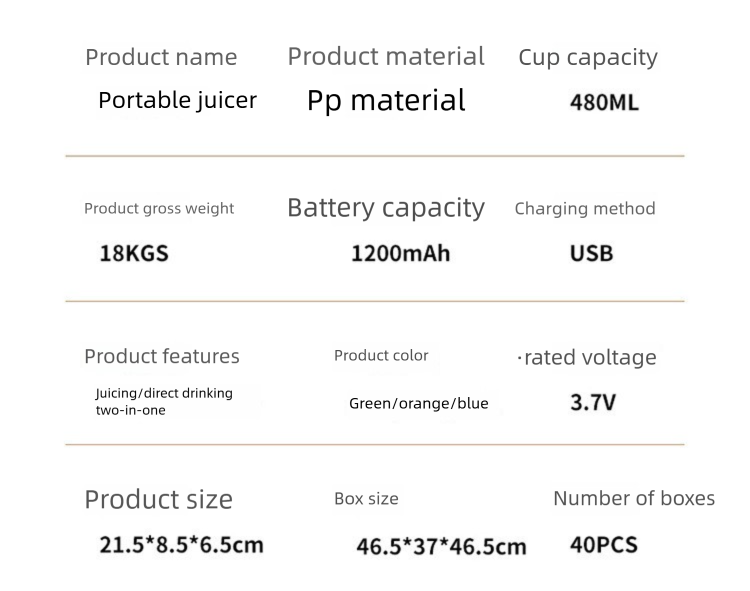Click the '18KGS' value

click(134, 253)
